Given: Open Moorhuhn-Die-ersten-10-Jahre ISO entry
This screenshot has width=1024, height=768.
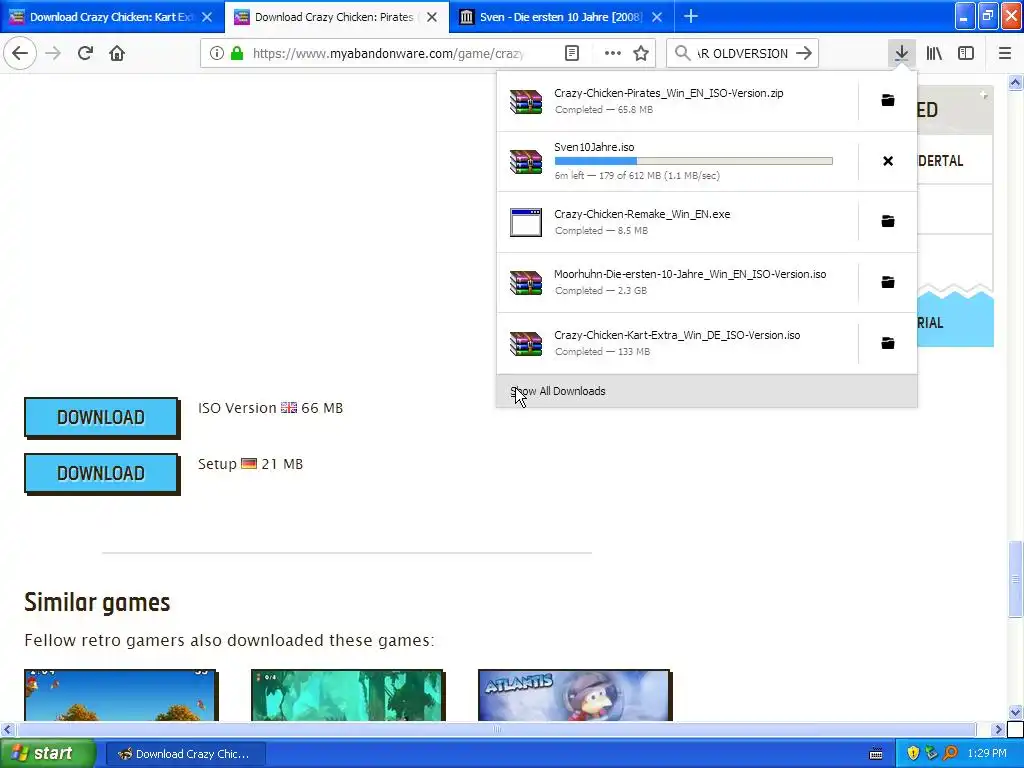Looking at the screenshot, I should [x=678, y=282].
